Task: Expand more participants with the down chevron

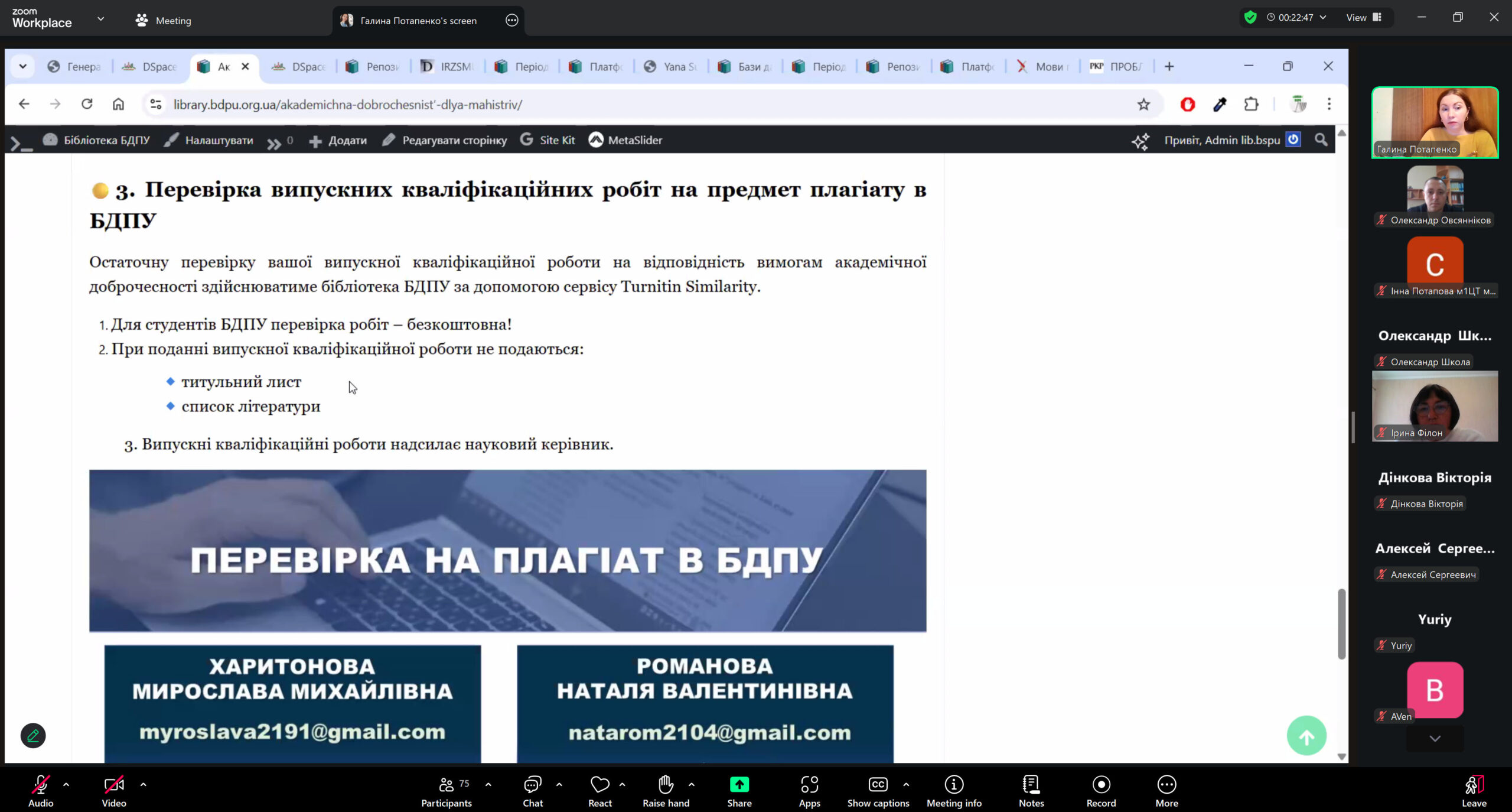Action: pos(1435,738)
